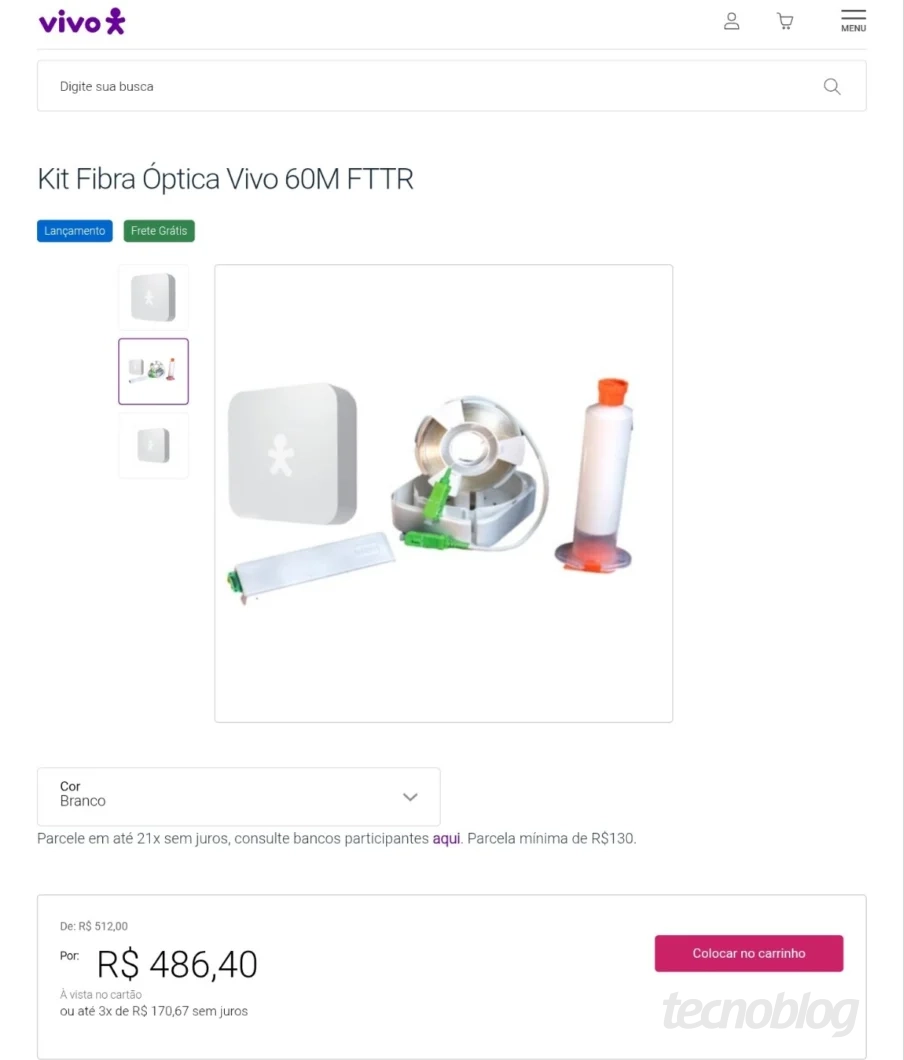
Task: Click the magnifier inside the search bar
Action: 832,86
